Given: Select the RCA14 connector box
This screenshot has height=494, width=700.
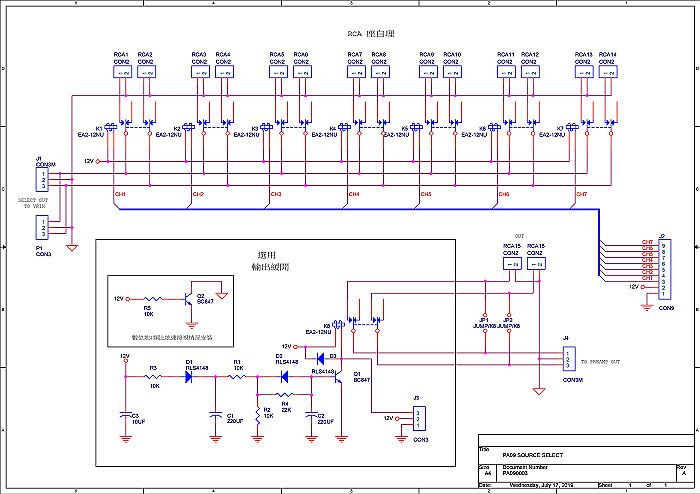Looking at the screenshot, I should pyautogui.click(x=606, y=72).
